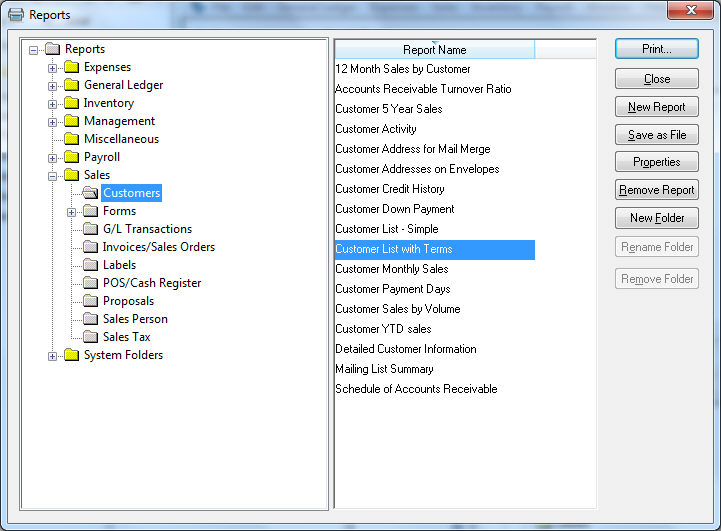The height and width of the screenshot is (531, 721).
Task: Expand the System Folders node
Action: click(x=53, y=356)
